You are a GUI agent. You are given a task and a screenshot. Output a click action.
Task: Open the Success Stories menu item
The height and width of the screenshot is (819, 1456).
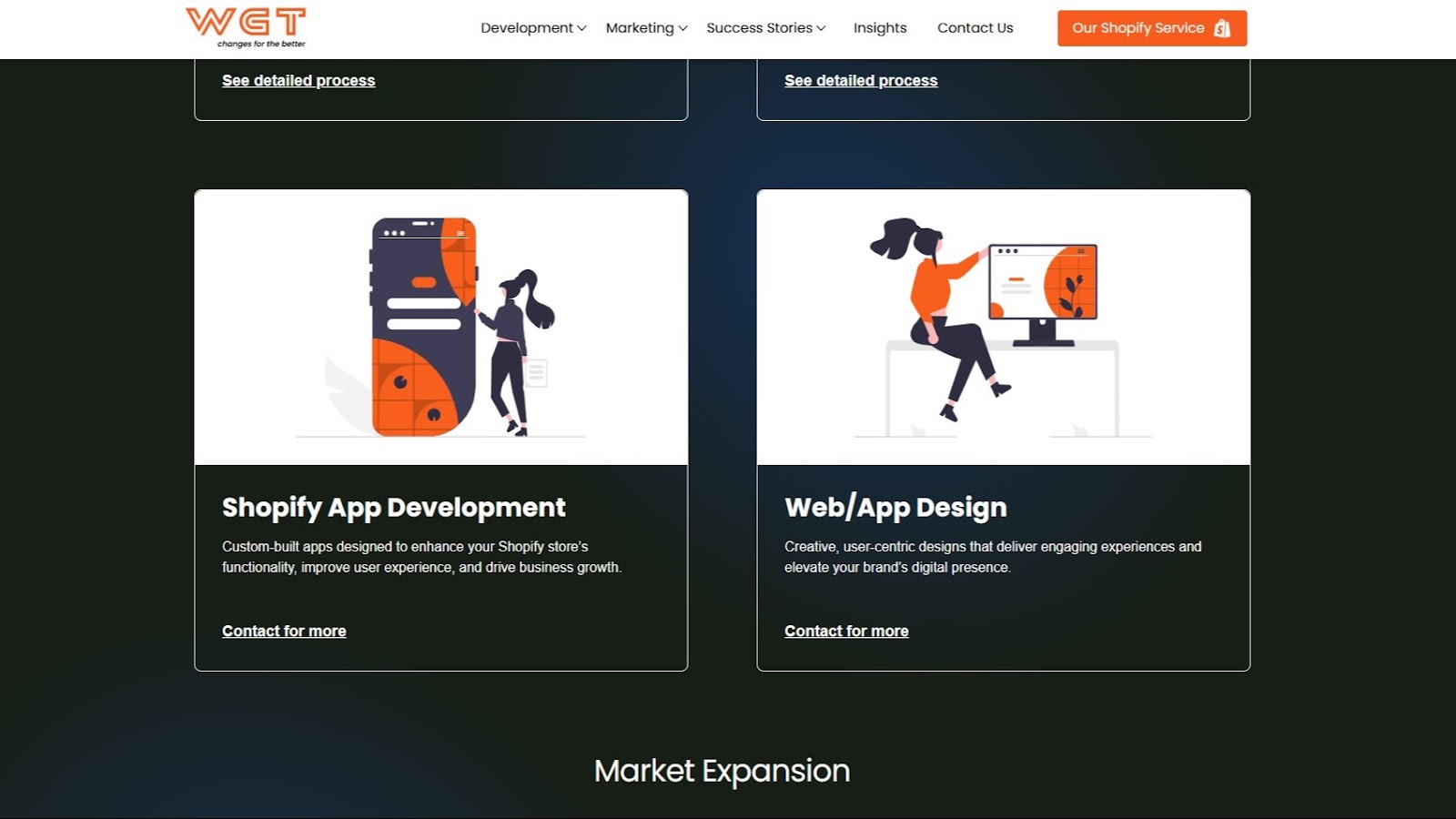[759, 28]
